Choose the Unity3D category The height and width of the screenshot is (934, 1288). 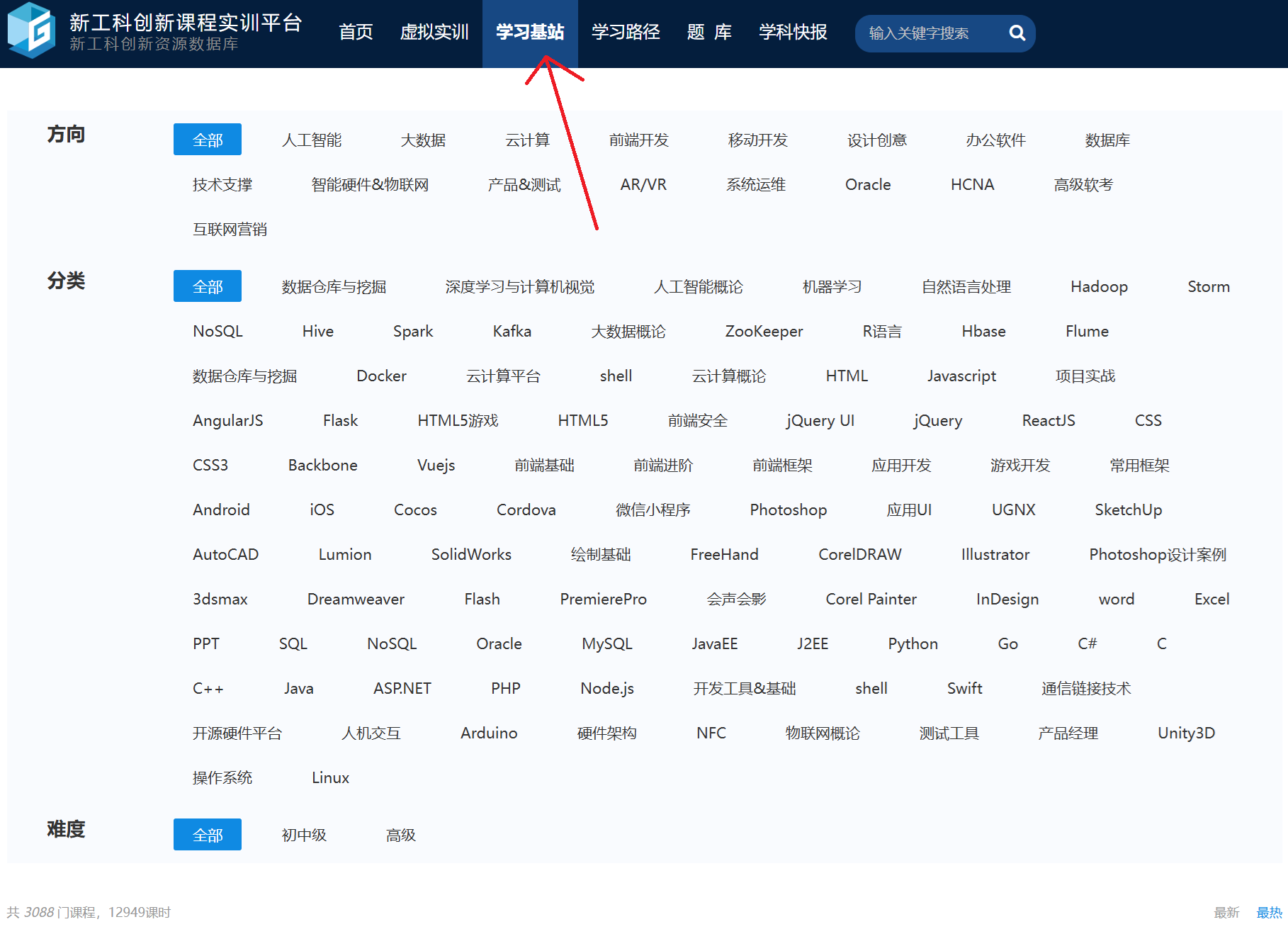1186,733
